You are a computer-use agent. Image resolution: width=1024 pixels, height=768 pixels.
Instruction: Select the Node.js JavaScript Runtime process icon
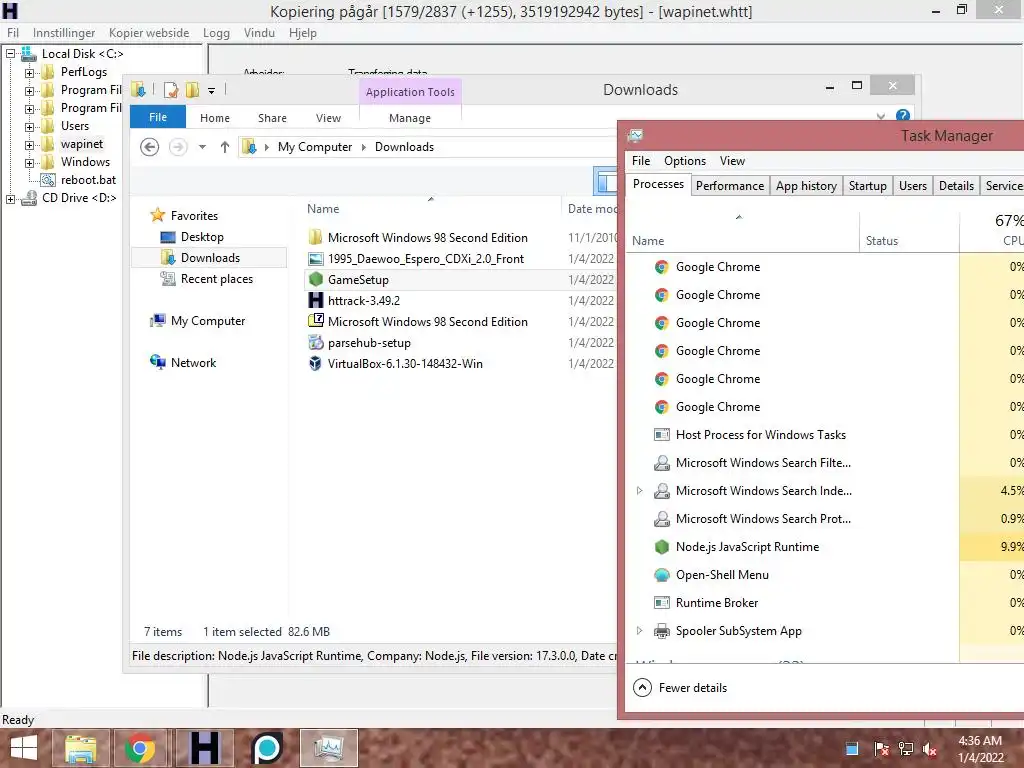pos(662,547)
